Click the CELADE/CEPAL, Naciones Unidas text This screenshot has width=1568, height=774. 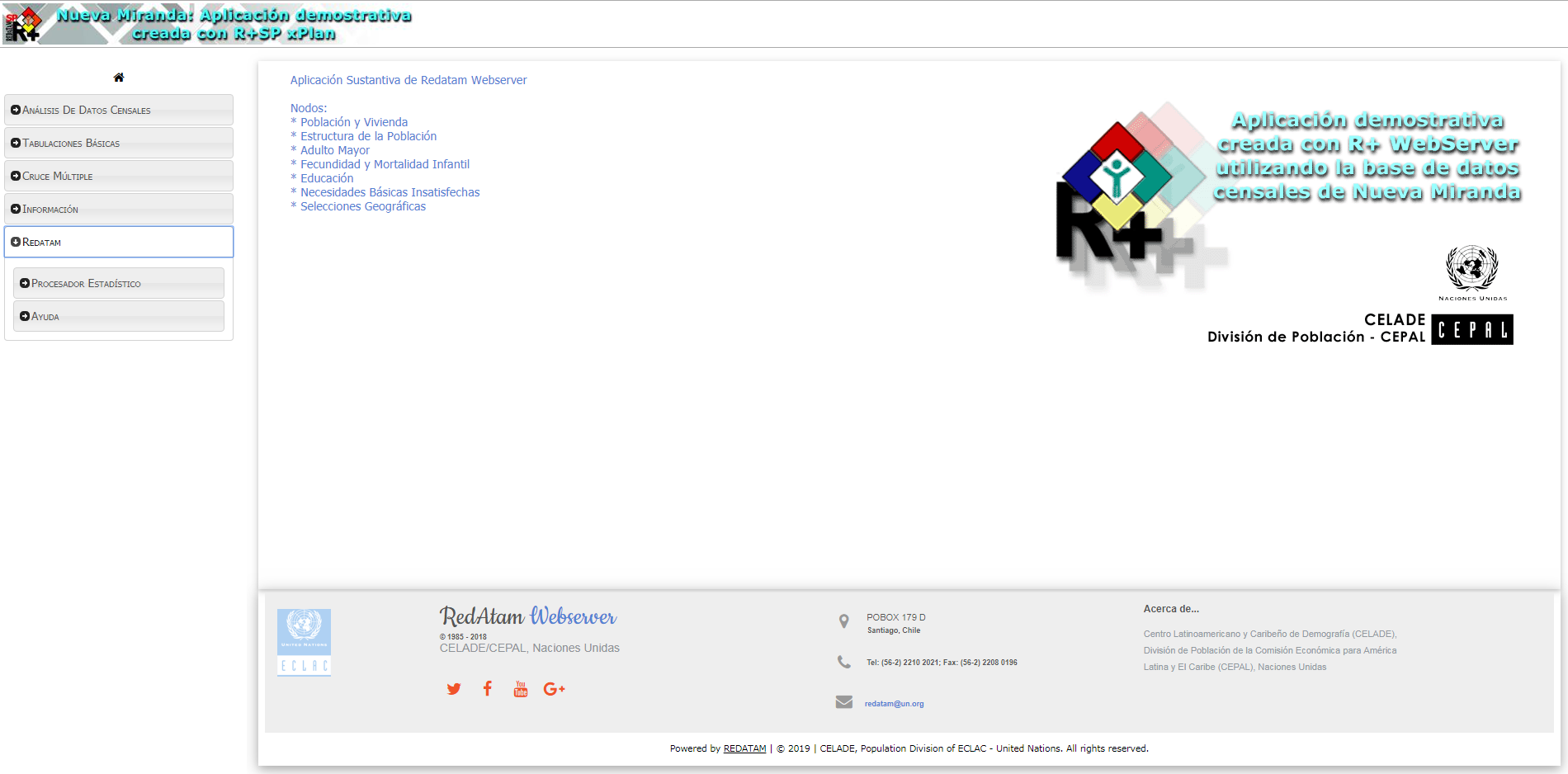point(530,648)
